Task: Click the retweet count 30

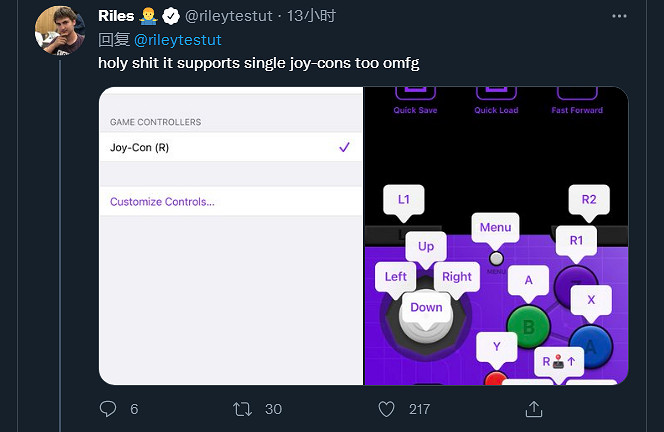Action: coord(273,409)
